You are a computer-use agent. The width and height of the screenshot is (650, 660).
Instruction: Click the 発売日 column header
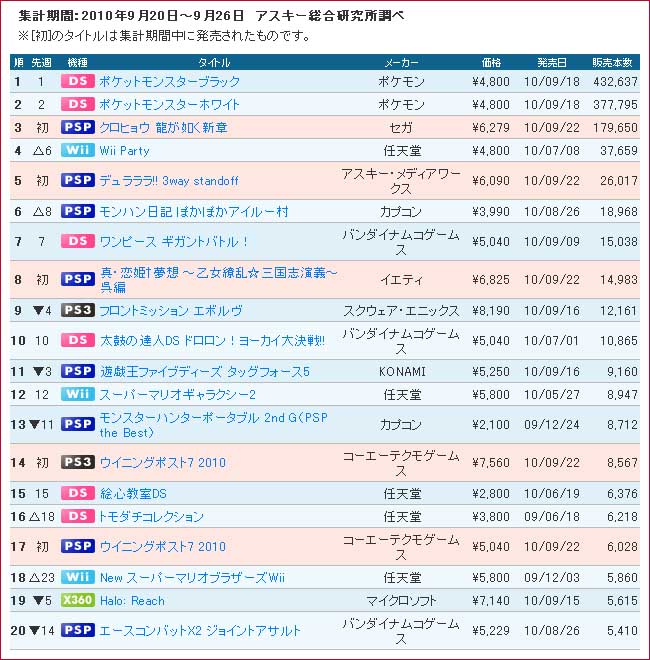pyautogui.click(x=551, y=62)
